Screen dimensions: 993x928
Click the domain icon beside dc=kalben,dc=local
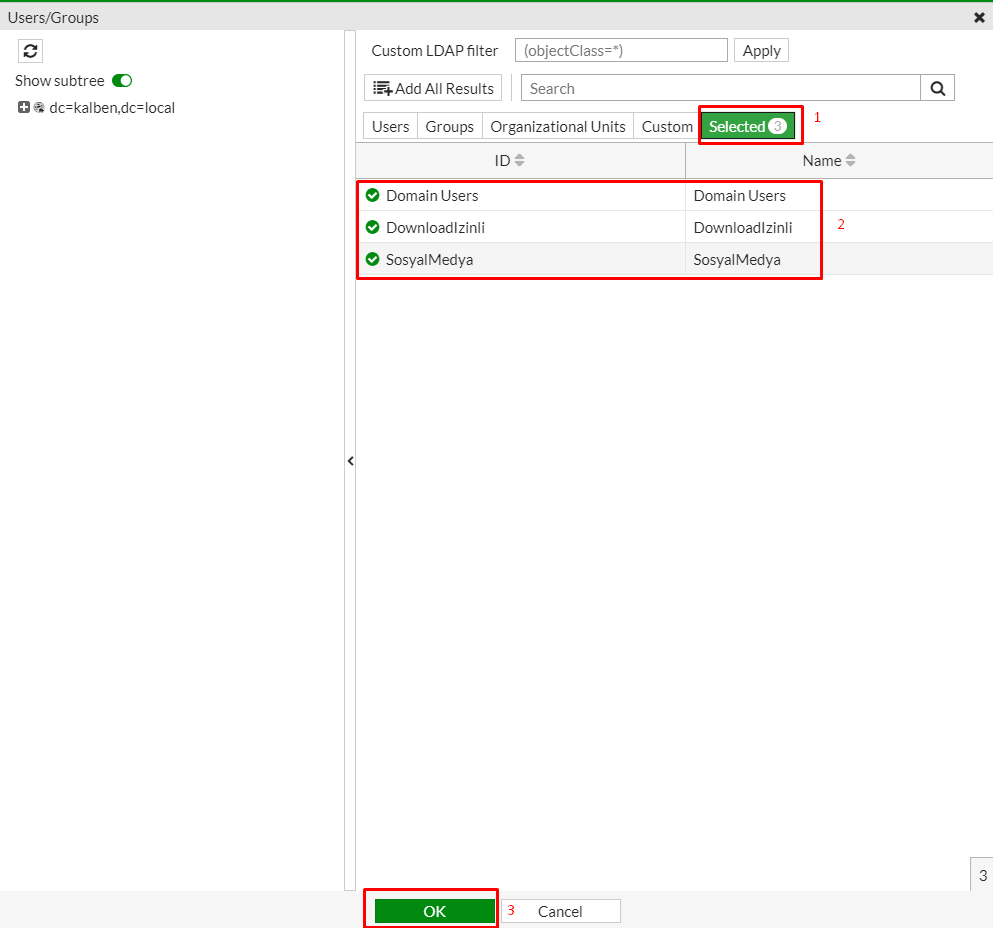(x=39, y=108)
